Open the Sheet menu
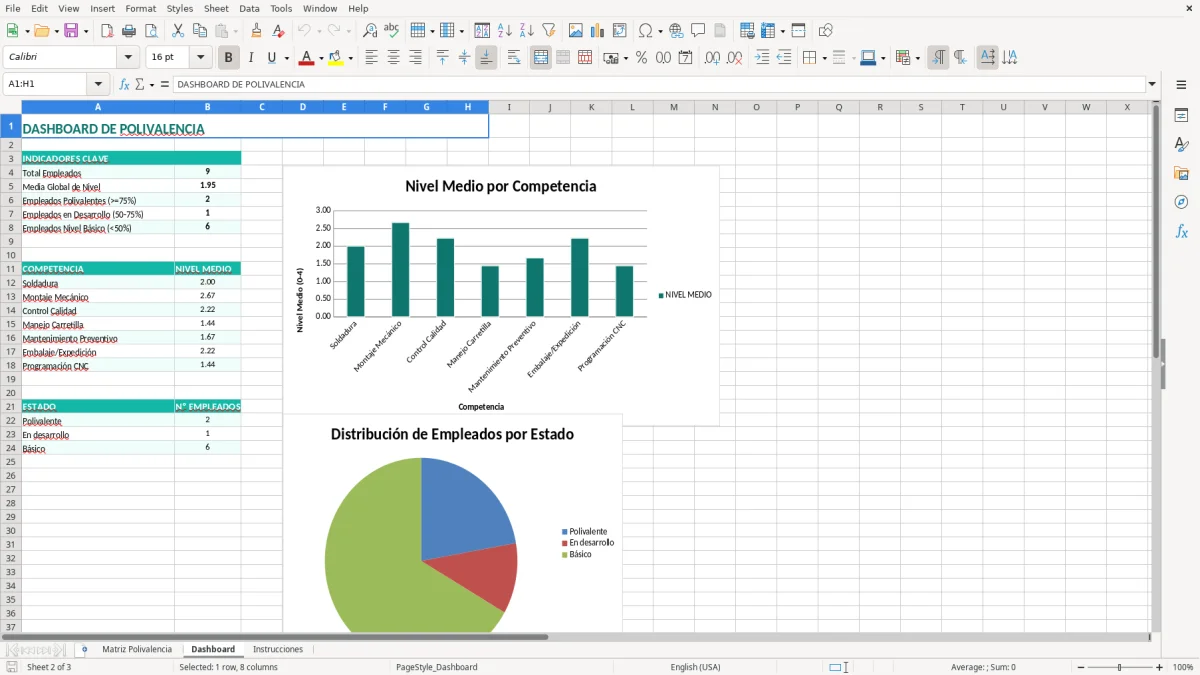The height and width of the screenshot is (675, 1200). (x=216, y=8)
